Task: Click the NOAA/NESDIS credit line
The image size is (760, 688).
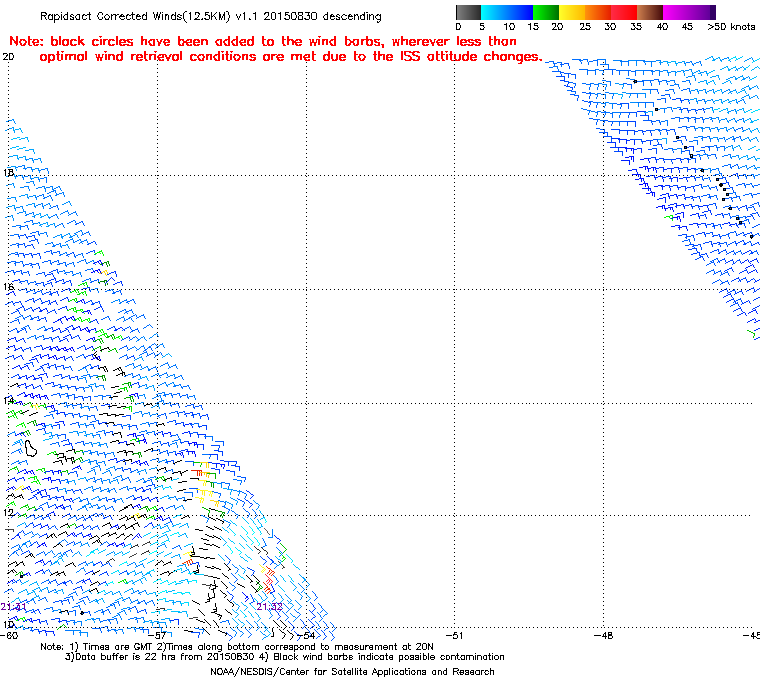Action: tap(352, 672)
